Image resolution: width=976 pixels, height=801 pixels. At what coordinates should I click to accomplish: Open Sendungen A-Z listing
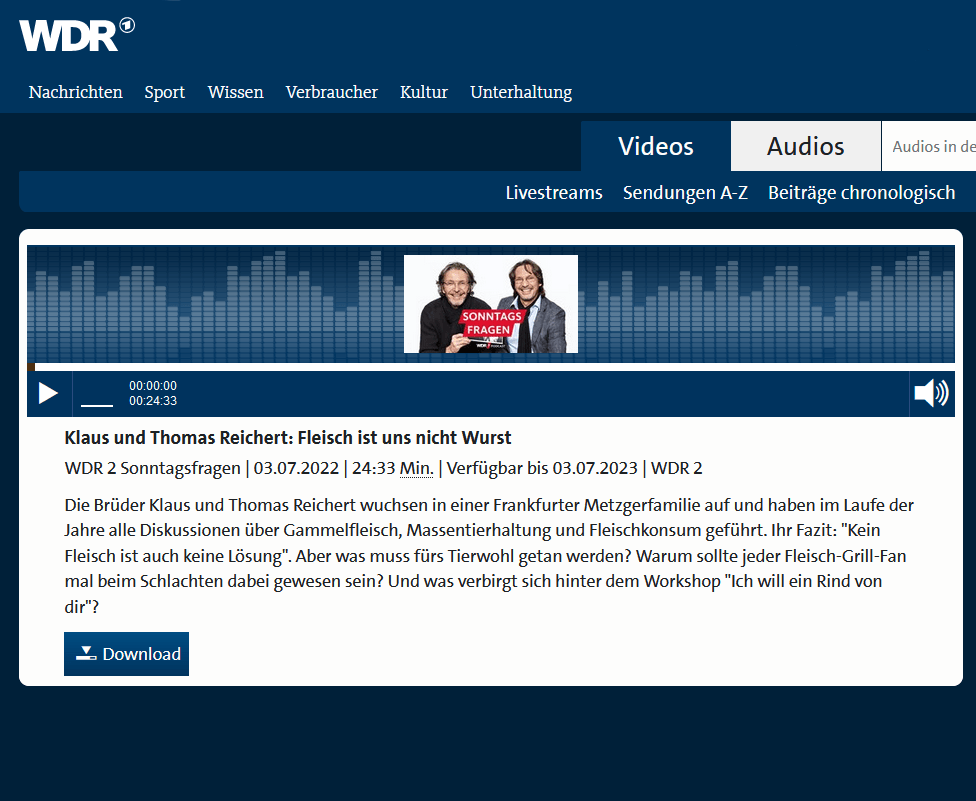[685, 193]
